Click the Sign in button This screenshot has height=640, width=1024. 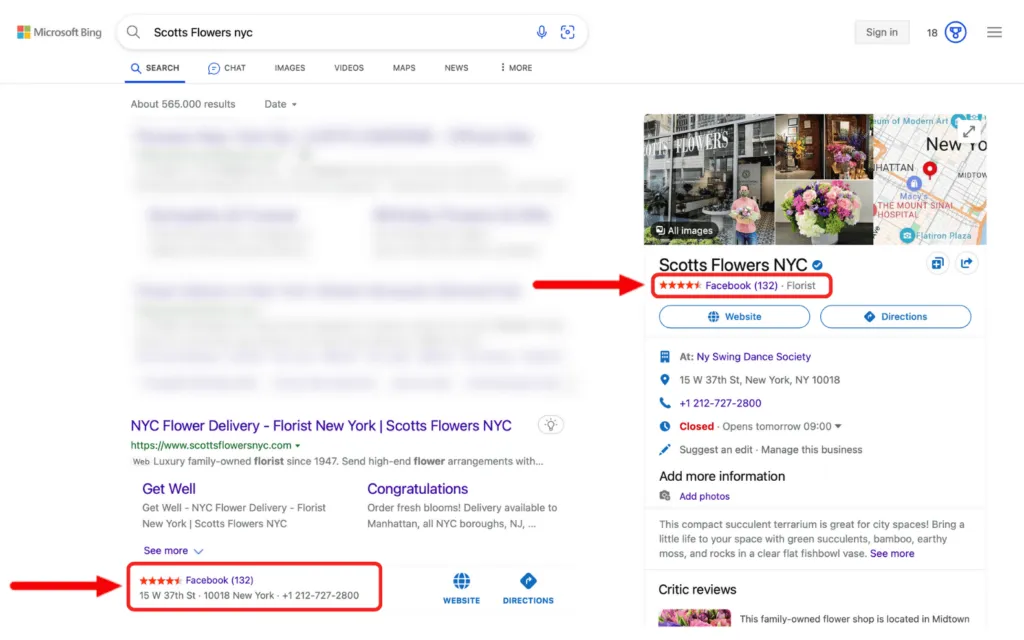(x=882, y=32)
